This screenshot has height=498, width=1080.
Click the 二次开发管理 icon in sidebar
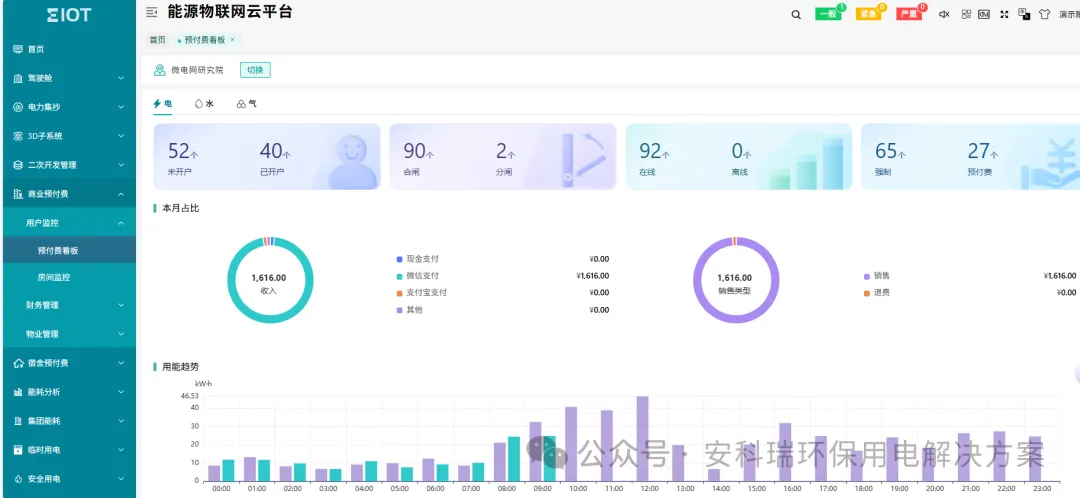[x=18, y=165]
